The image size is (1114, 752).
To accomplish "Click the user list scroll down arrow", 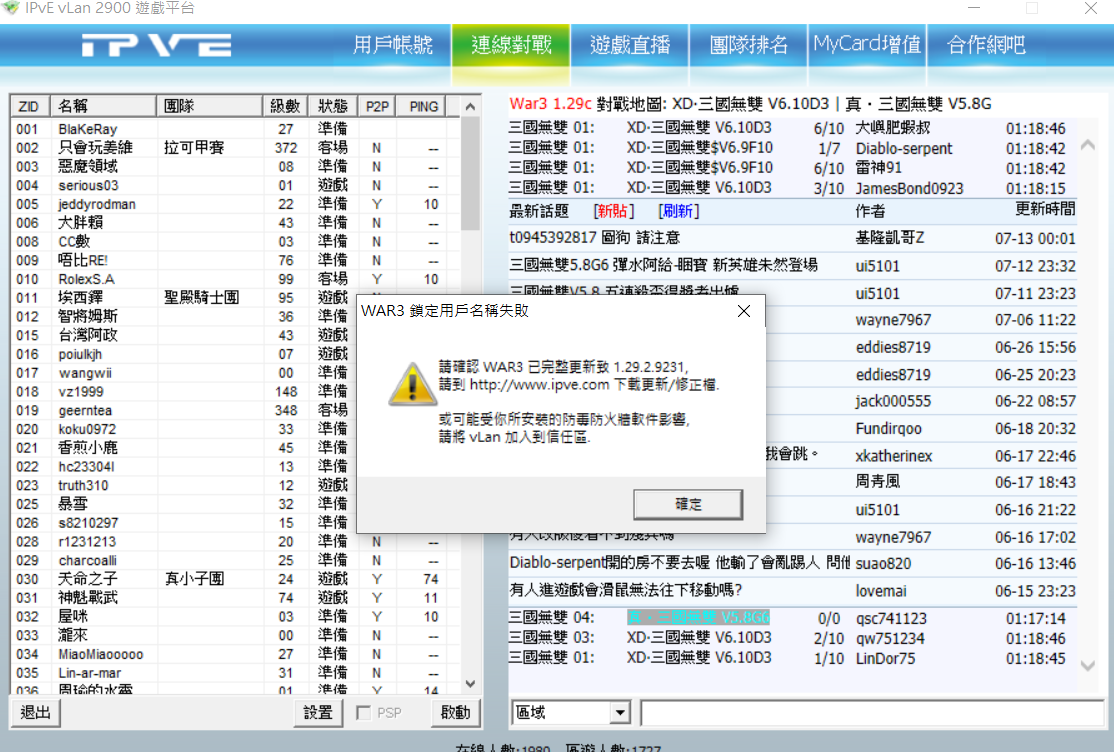I will (x=470, y=684).
